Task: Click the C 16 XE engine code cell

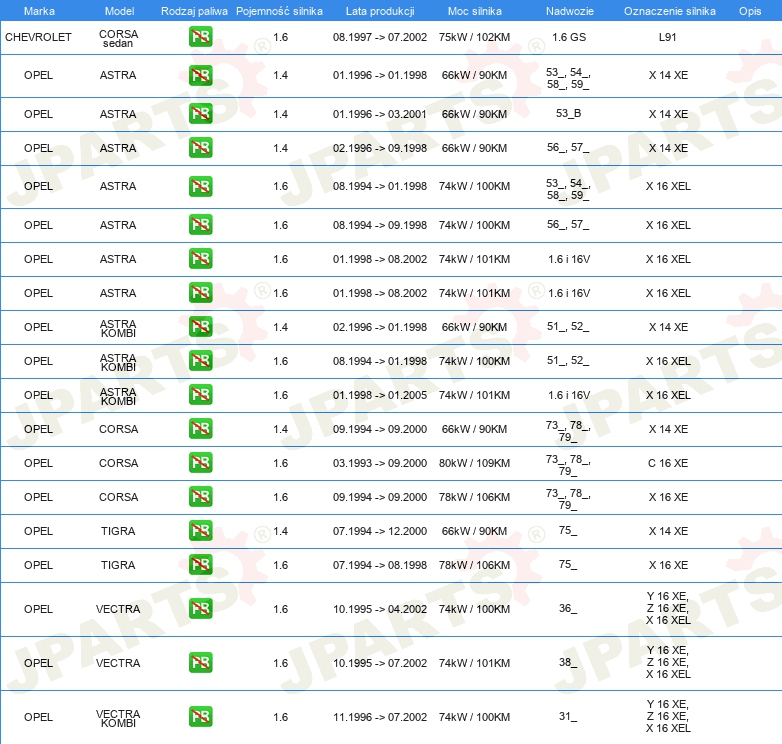Action: [x=668, y=463]
